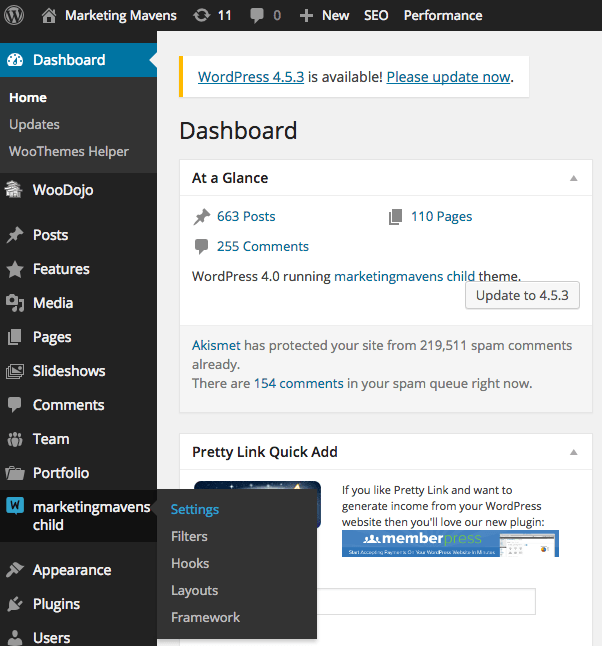Click the blue W theme icon

coord(15,505)
